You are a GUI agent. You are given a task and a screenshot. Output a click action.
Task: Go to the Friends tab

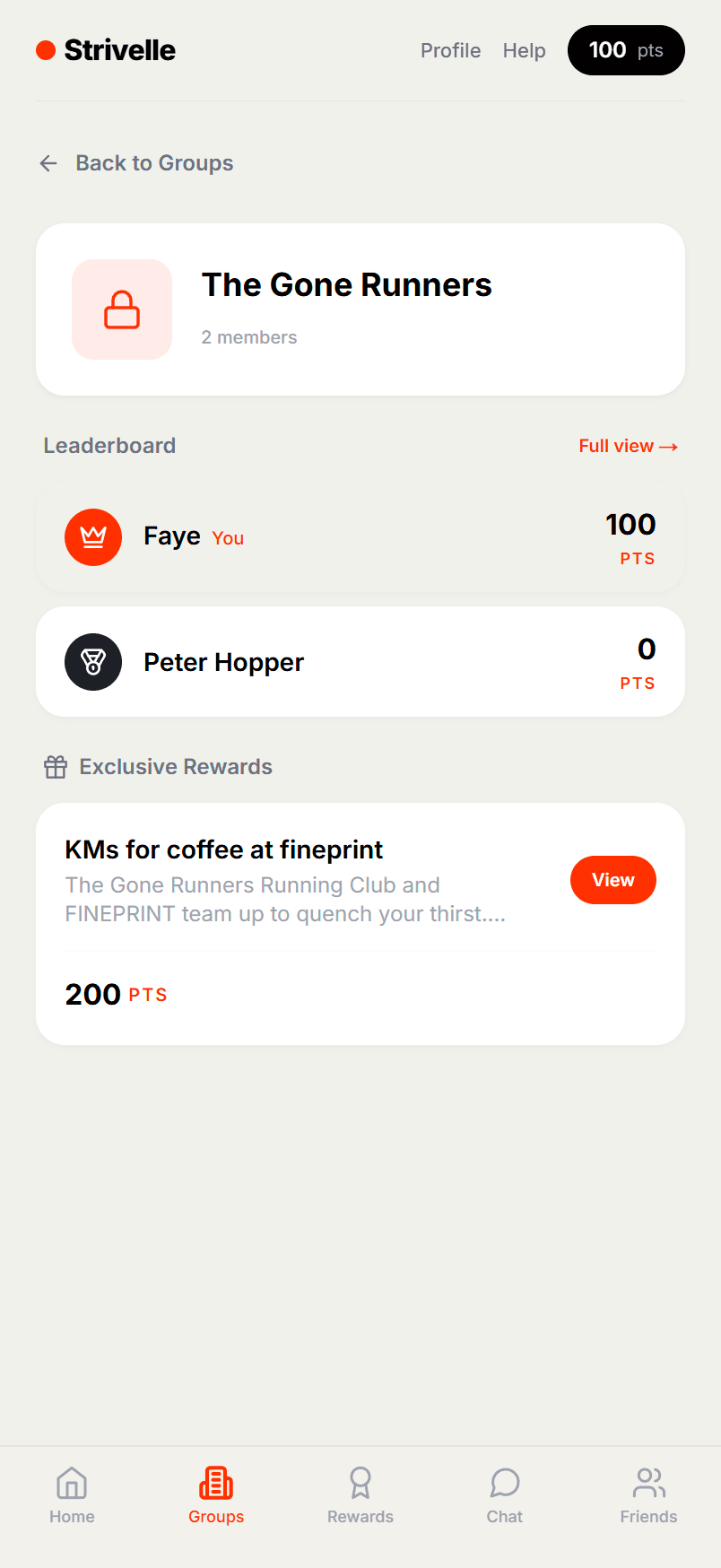648,1494
